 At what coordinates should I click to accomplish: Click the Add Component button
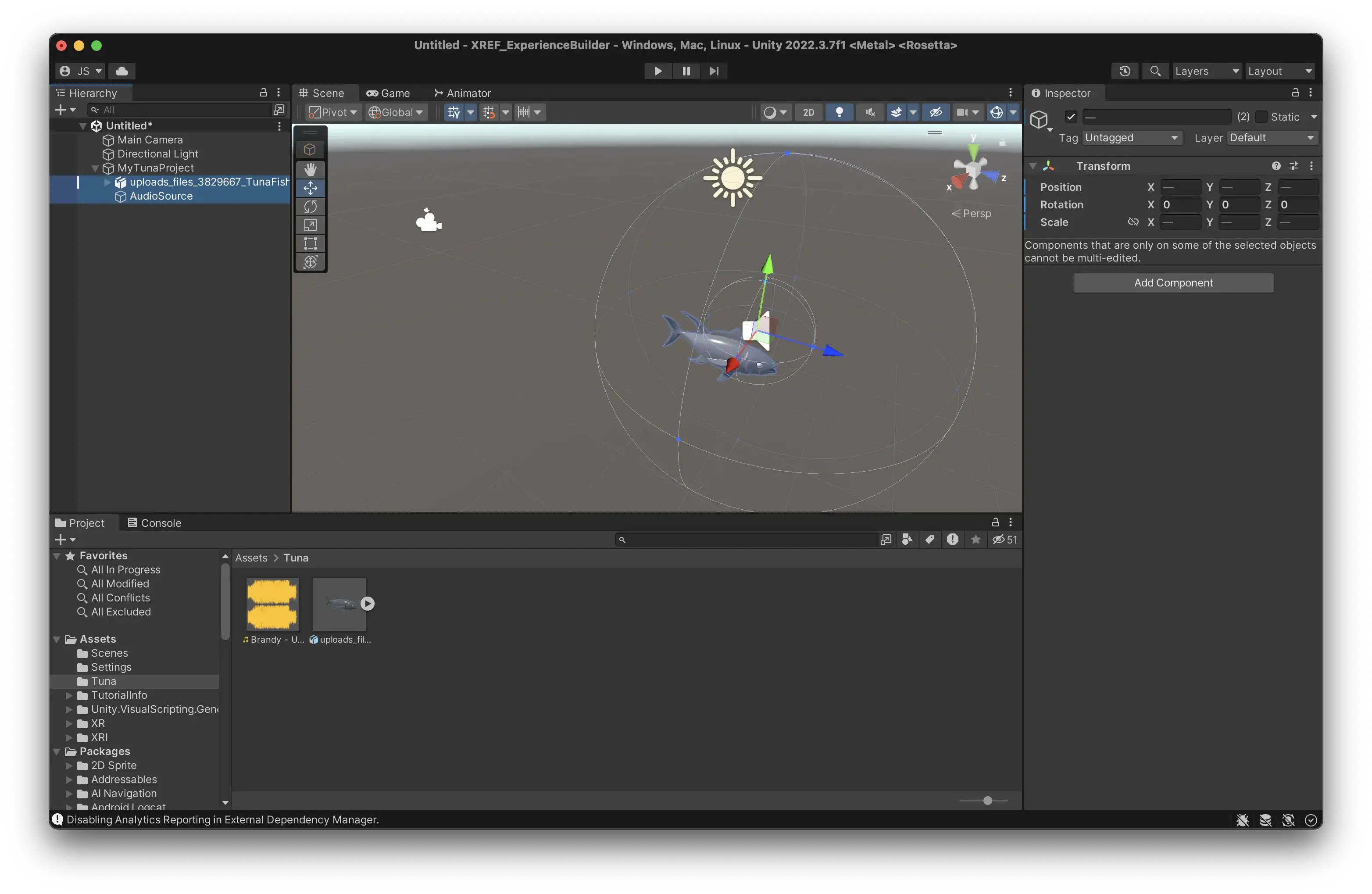1173,283
